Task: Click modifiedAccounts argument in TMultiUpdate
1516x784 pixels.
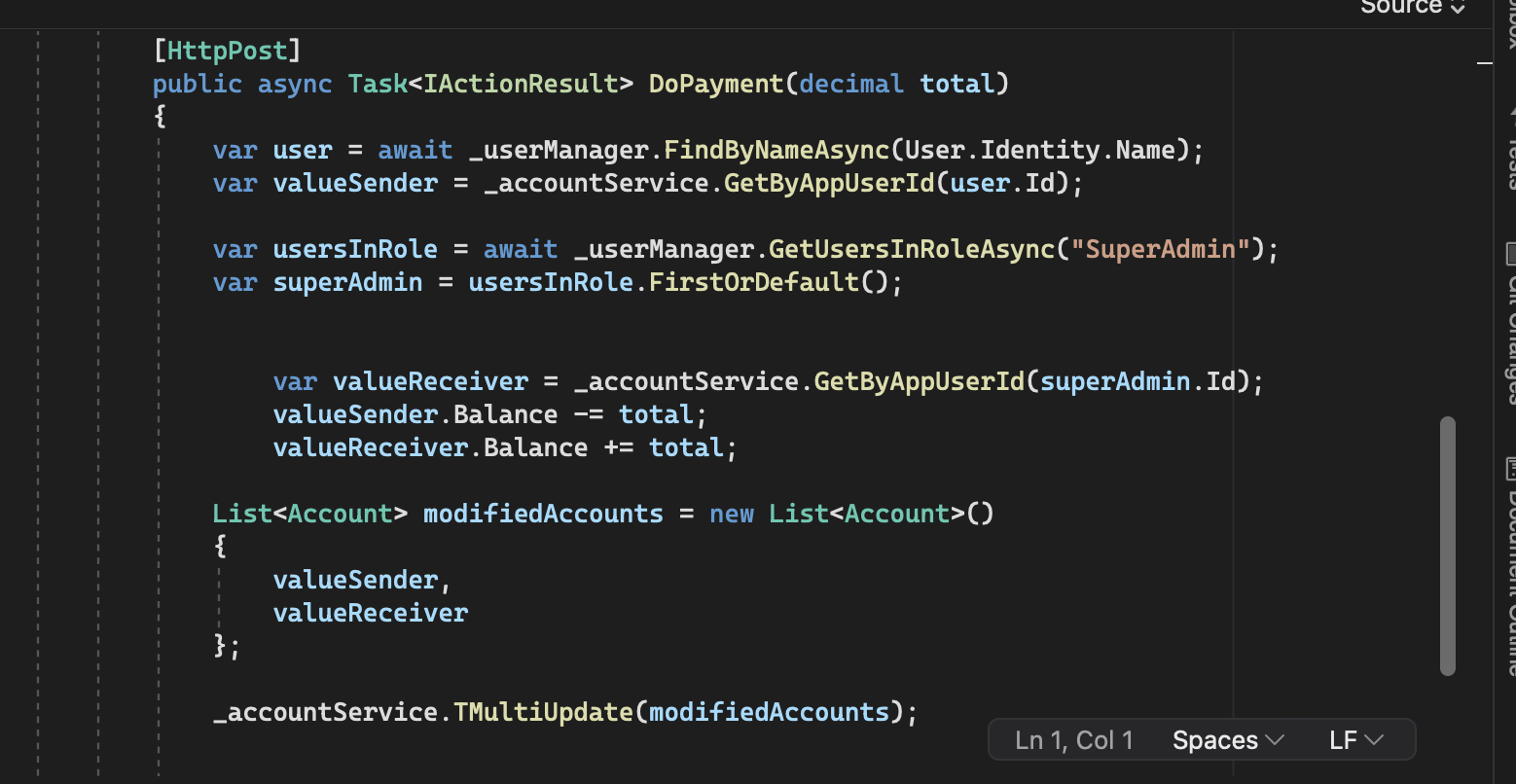Action: [769, 712]
